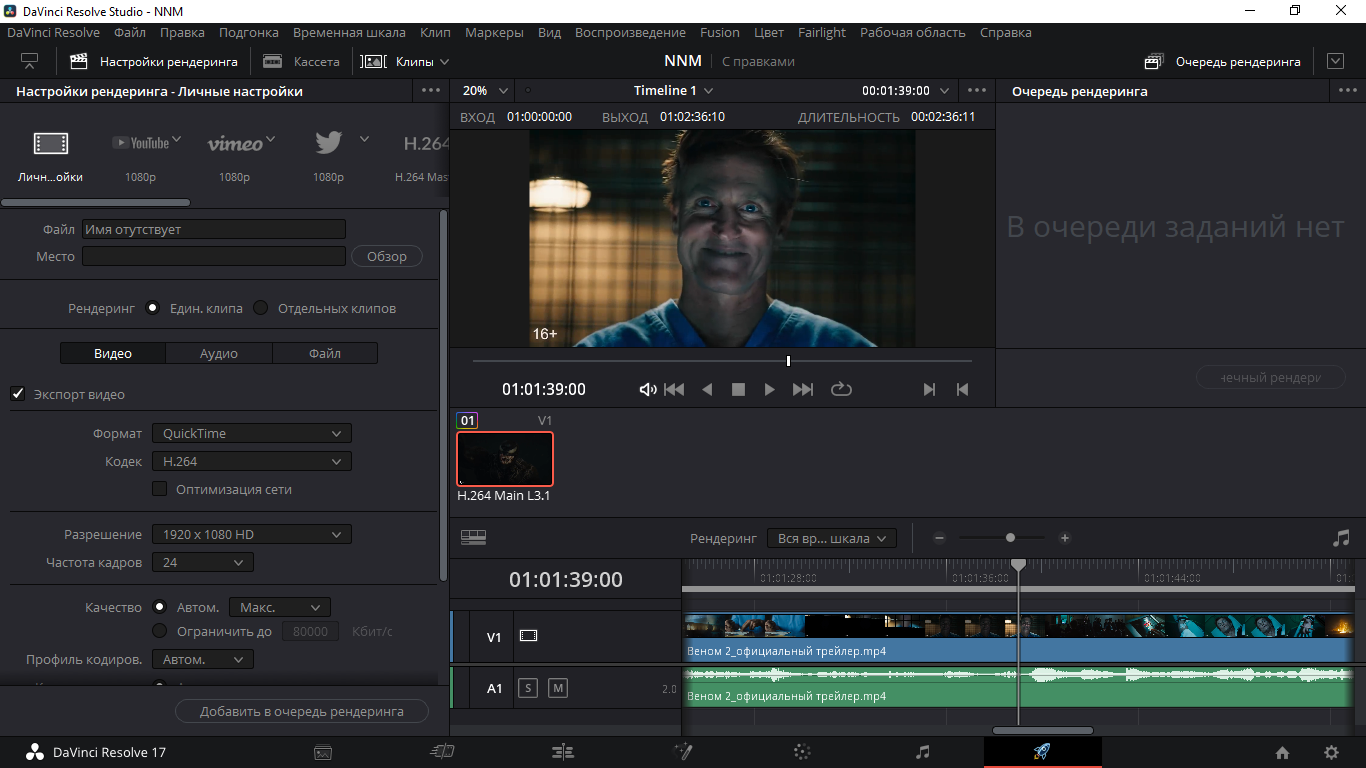1366x768 pixels.
Task: Switch to the Аудио settings tab
Action: point(219,353)
